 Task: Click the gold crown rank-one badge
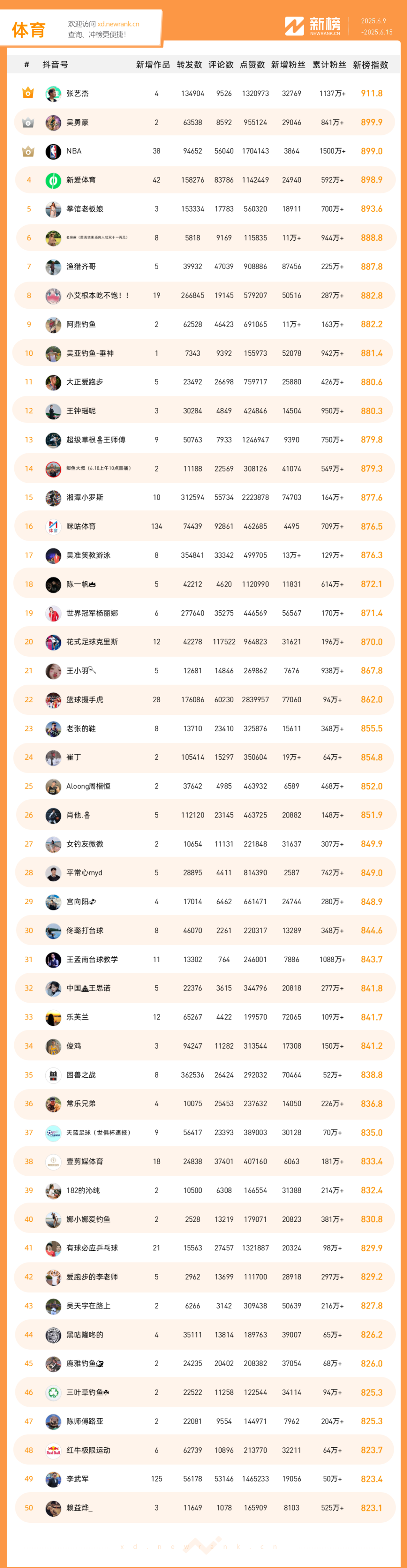[28, 93]
